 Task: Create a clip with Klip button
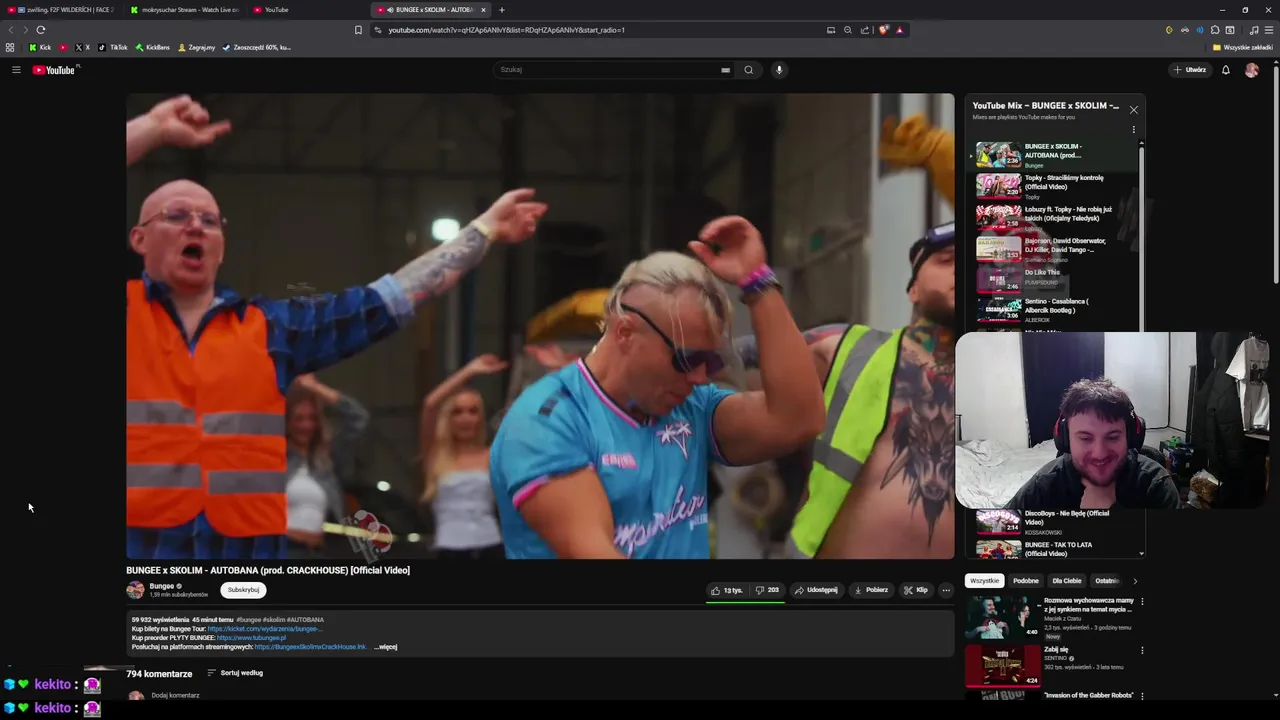[916, 590]
